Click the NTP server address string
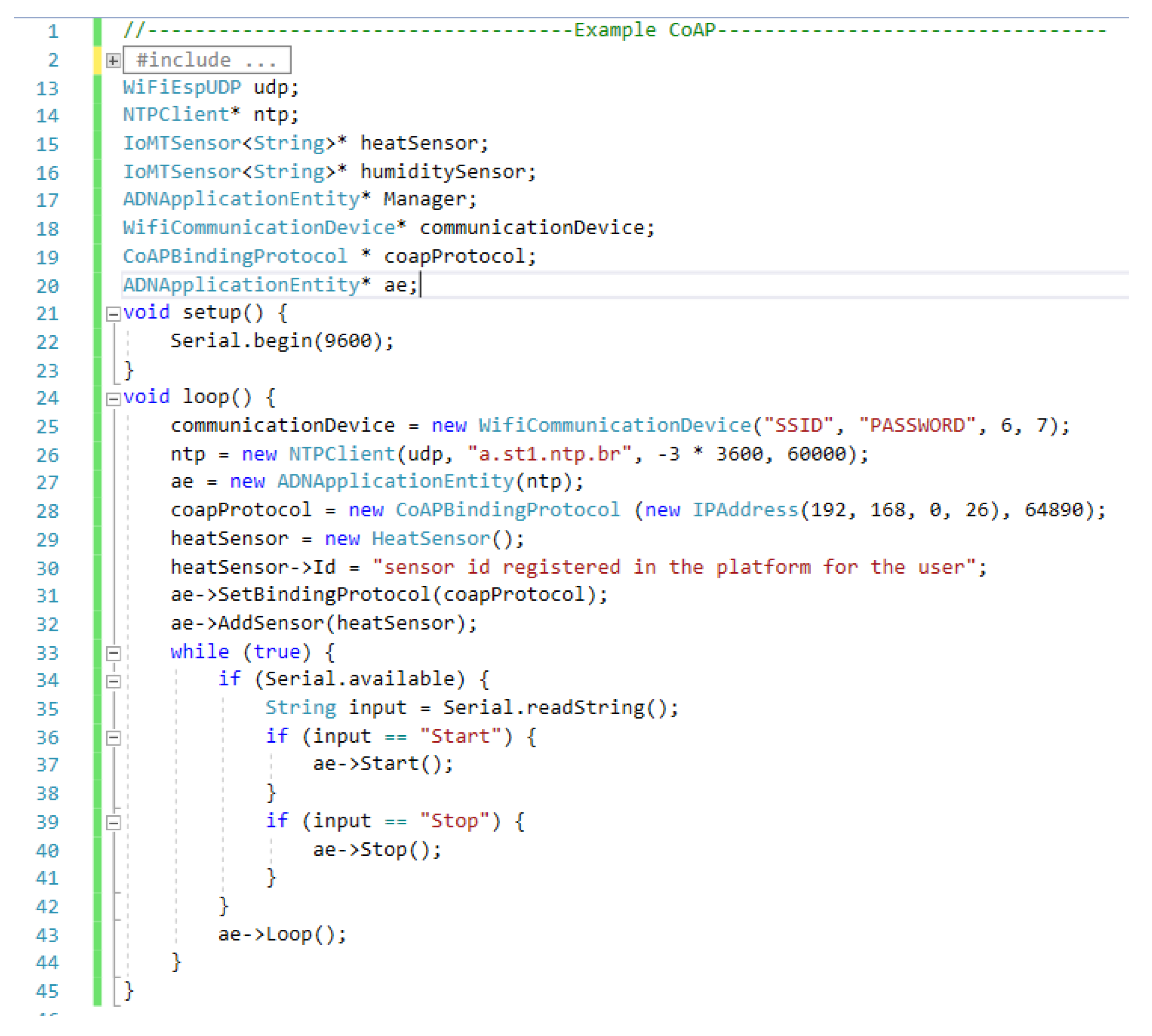The image size is (1152, 1036). point(549,454)
